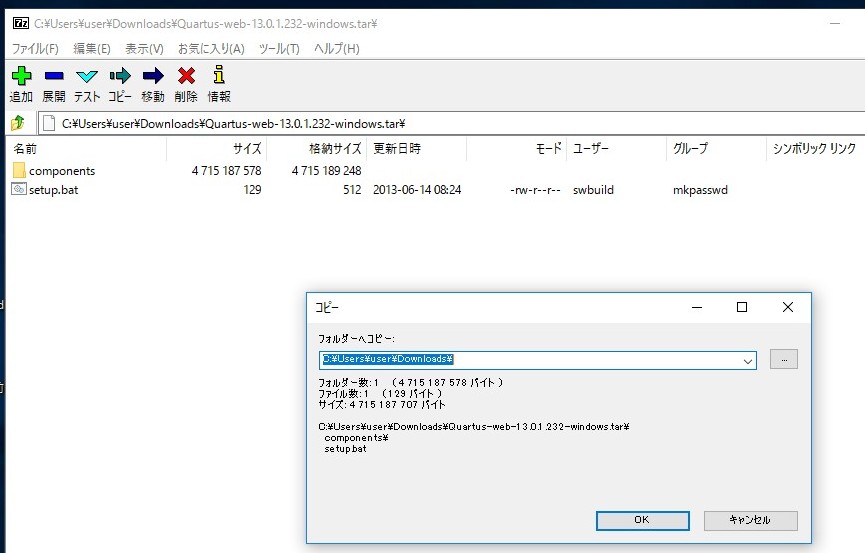Select the setup.bat file icon
This screenshot has height=553, width=865.
19,189
